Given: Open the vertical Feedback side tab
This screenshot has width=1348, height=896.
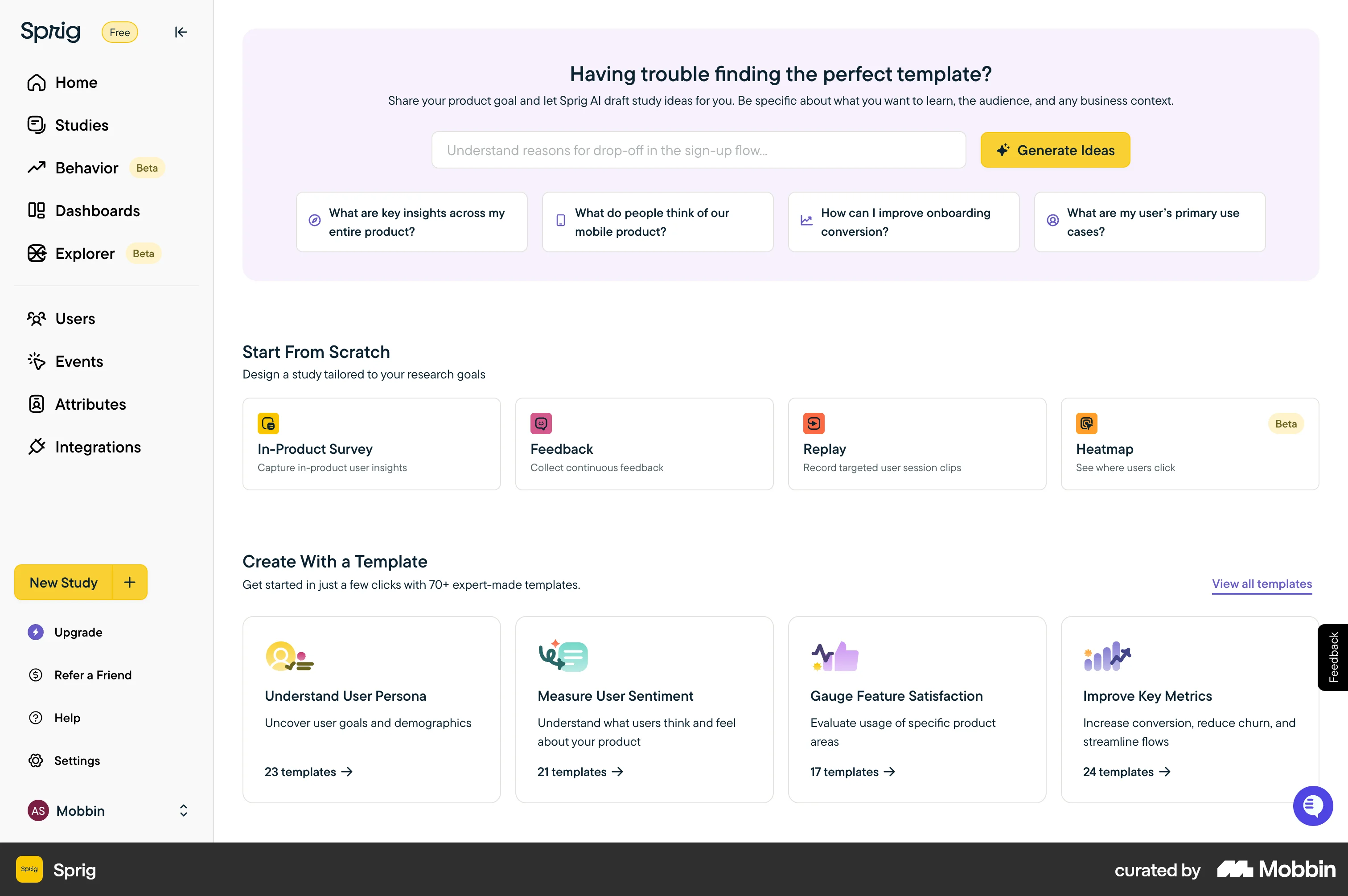Looking at the screenshot, I should click(x=1333, y=657).
